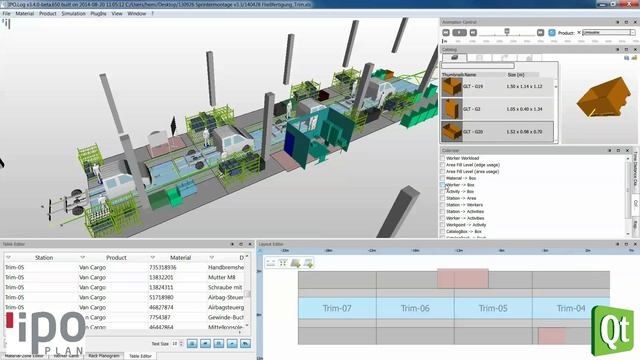Select material cell 735318936
640x360 pixels.
(162, 267)
